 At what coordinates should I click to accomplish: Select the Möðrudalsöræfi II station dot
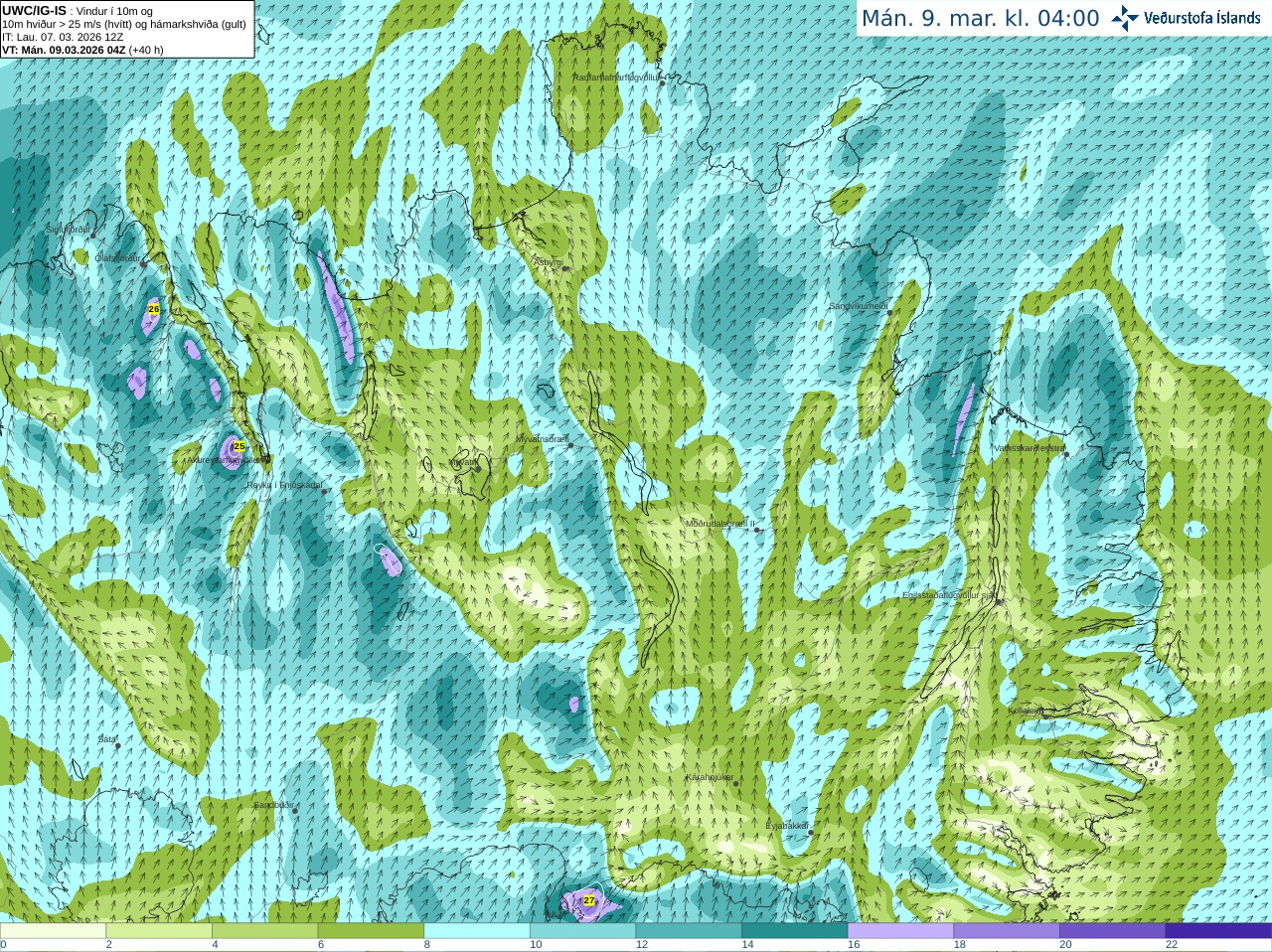coord(757,530)
